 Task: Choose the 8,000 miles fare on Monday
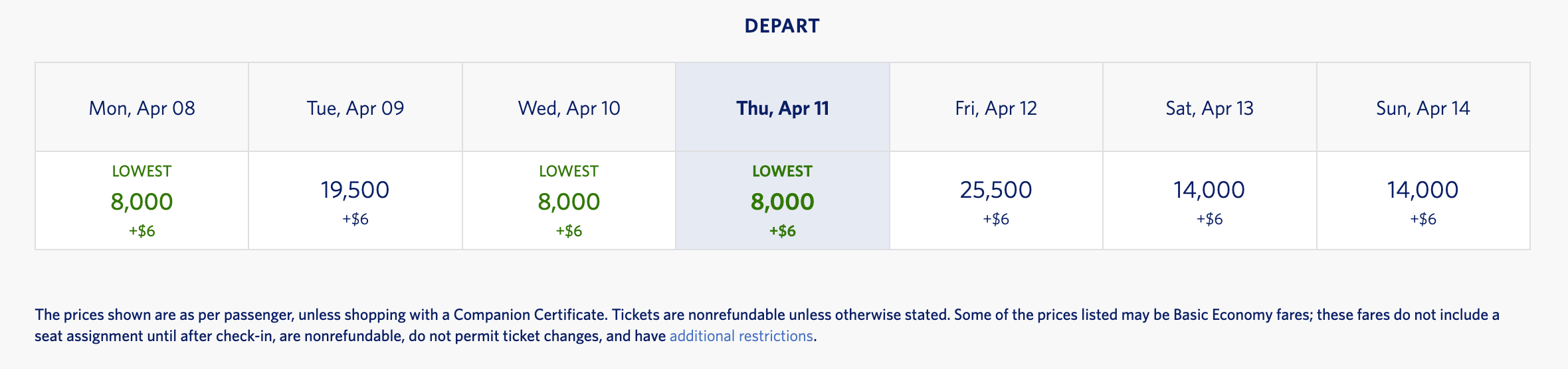pyautogui.click(x=142, y=200)
